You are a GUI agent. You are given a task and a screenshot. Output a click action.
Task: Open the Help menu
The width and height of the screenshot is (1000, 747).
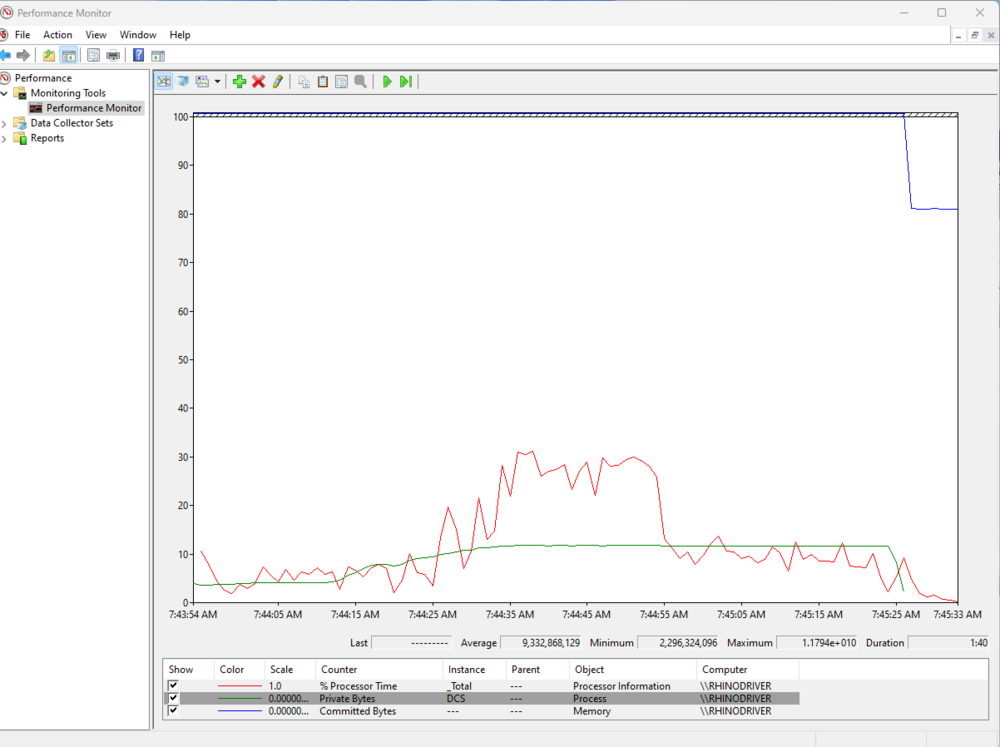180,35
